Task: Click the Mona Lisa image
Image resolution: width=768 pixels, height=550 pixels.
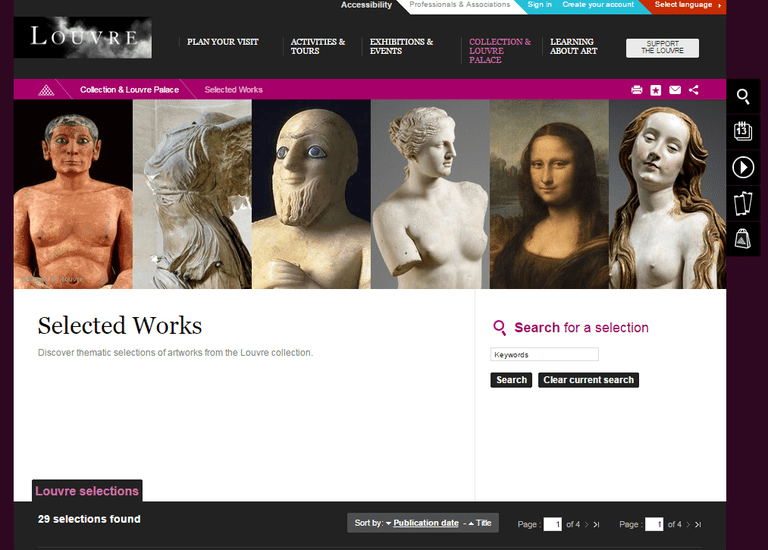Action: pyautogui.click(x=549, y=194)
